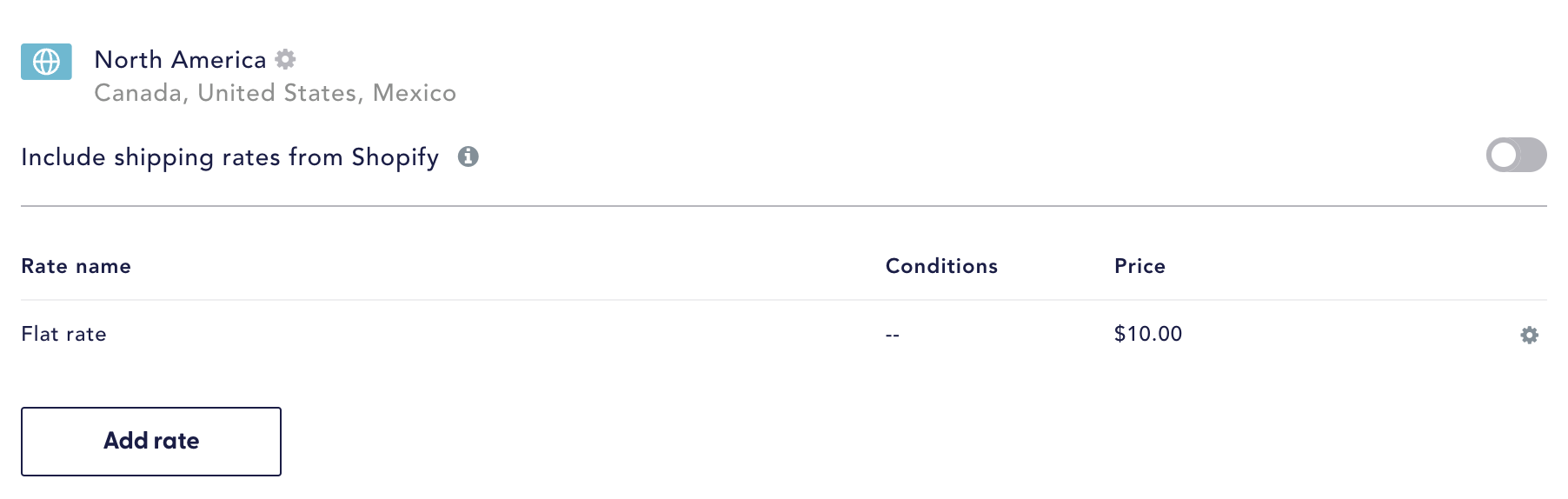Enable Include shipping rates from Shopify switch
1568x499 pixels.
[1516, 155]
